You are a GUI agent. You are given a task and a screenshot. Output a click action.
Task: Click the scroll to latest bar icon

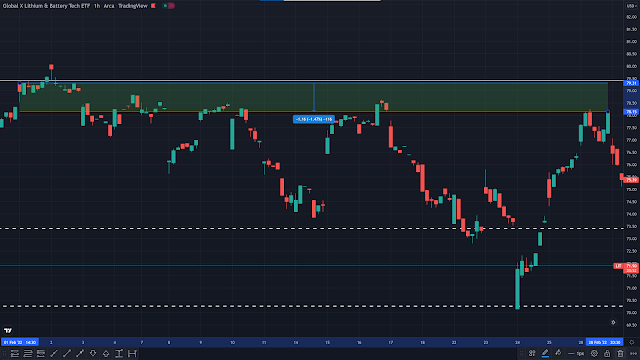[613, 322]
